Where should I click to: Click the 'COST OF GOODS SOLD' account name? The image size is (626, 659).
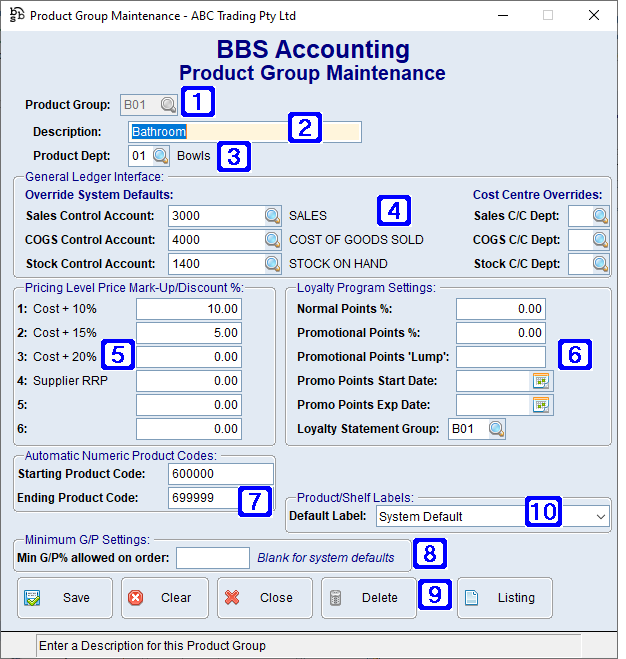(x=356, y=240)
